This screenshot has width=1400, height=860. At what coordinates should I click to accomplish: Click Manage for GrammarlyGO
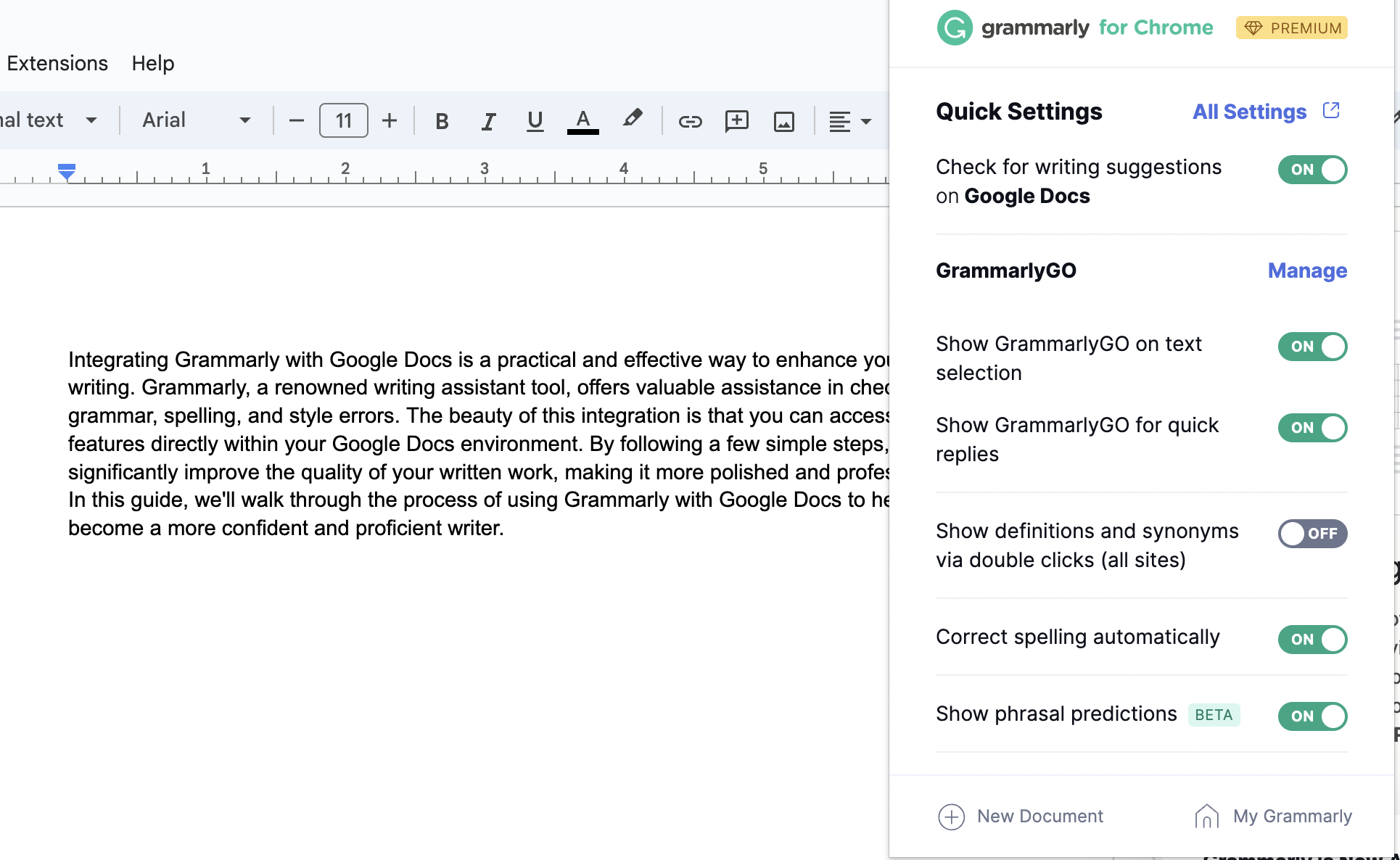(1307, 270)
